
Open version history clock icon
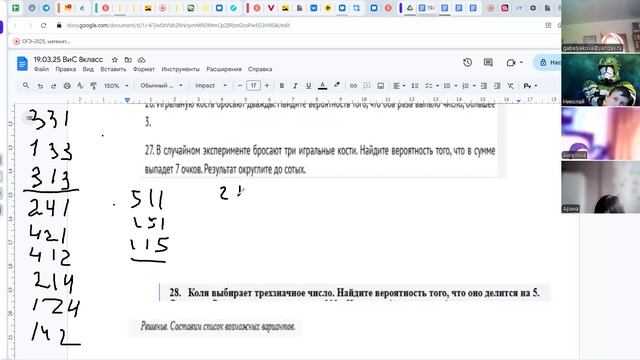click(x=467, y=62)
